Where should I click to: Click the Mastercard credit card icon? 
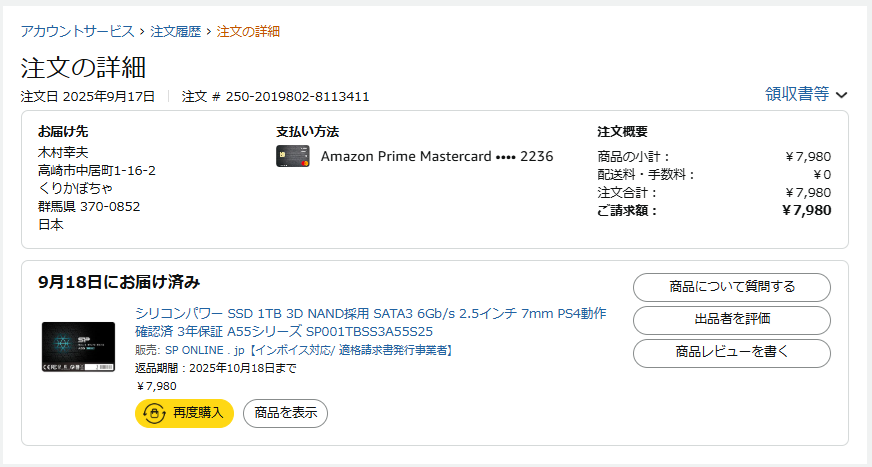tap(292, 156)
